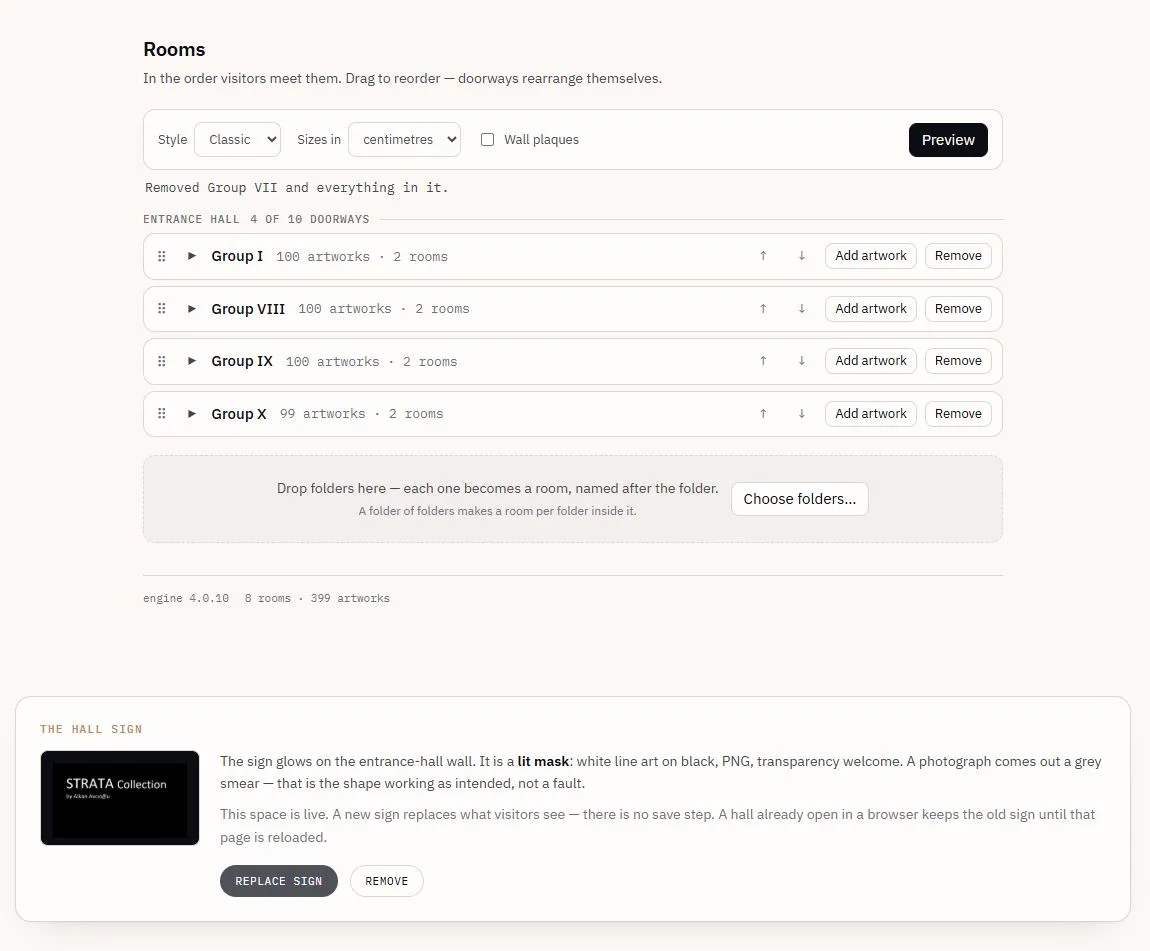Image resolution: width=1150 pixels, height=951 pixels.
Task: Click the 'engine 4.0.10' footer text
Action: click(x=186, y=598)
